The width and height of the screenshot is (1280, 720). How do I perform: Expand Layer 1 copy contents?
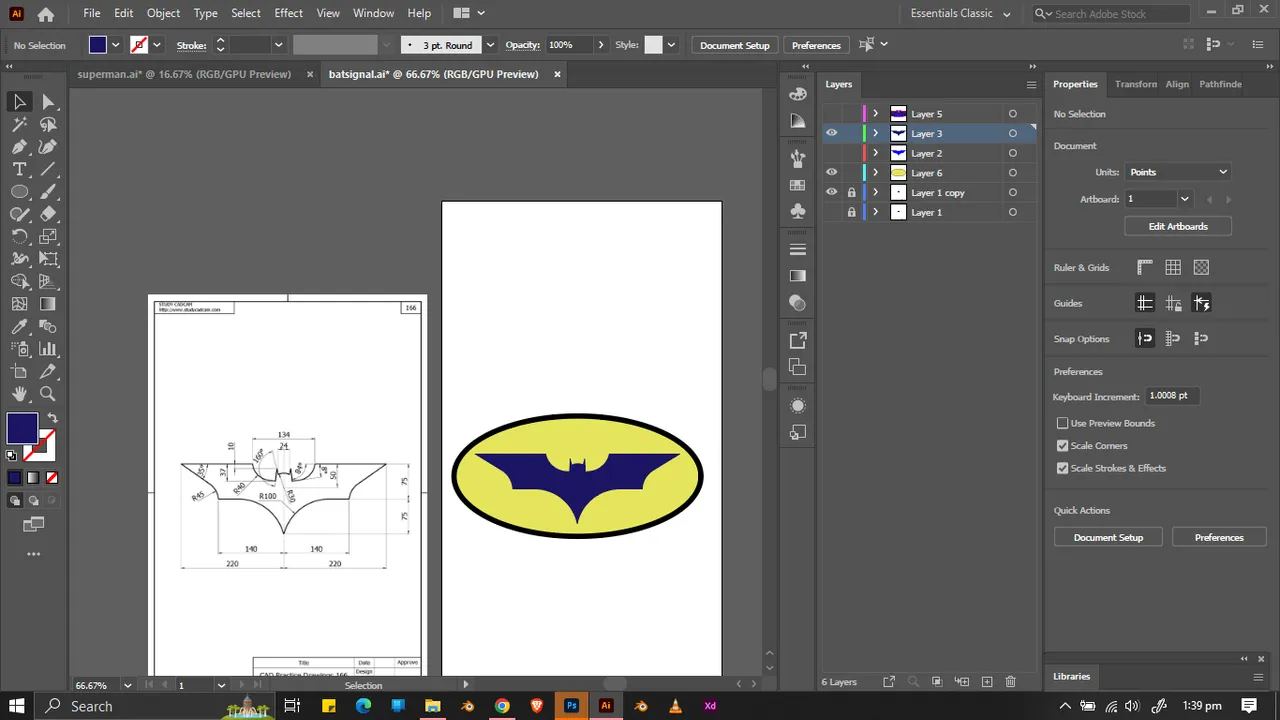[875, 192]
